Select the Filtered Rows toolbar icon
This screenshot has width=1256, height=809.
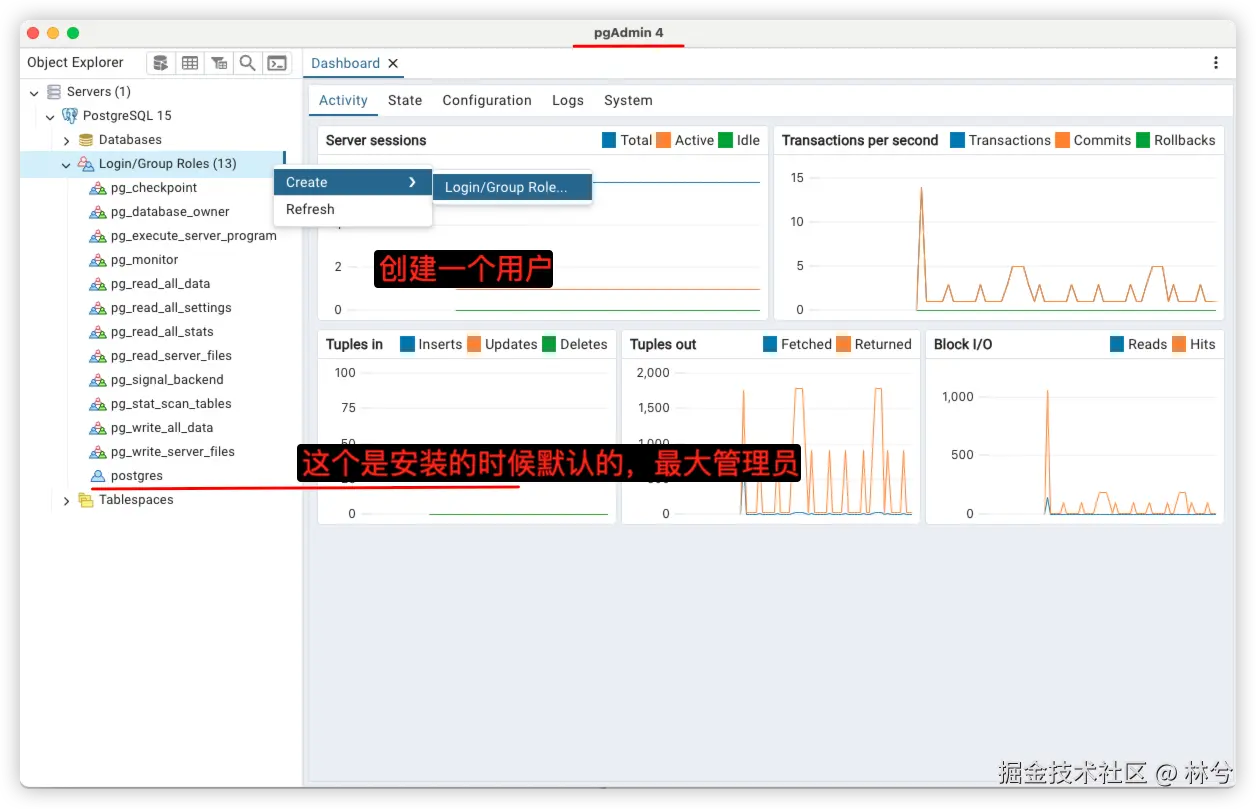[x=219, y=63]
